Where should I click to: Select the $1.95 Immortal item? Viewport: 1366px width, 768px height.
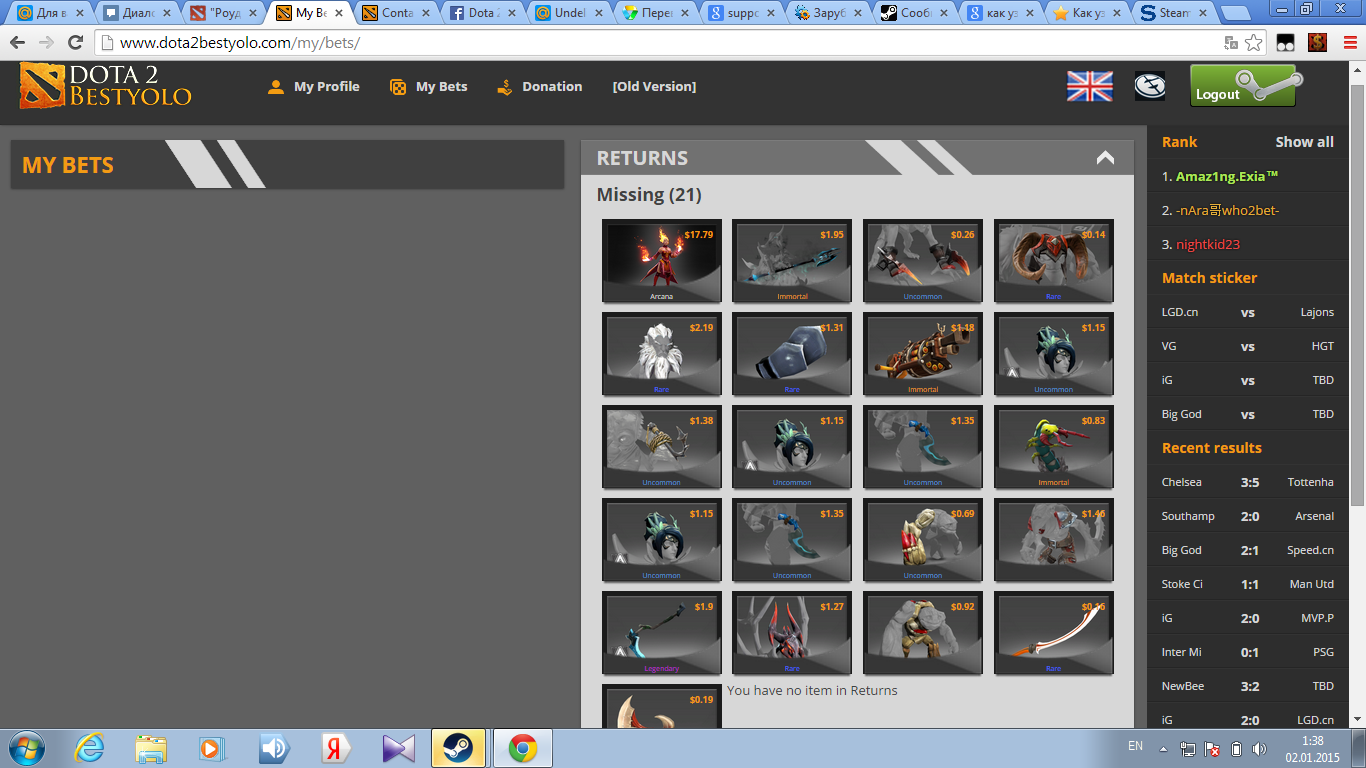pyautogui.click(x=792, y=261)
